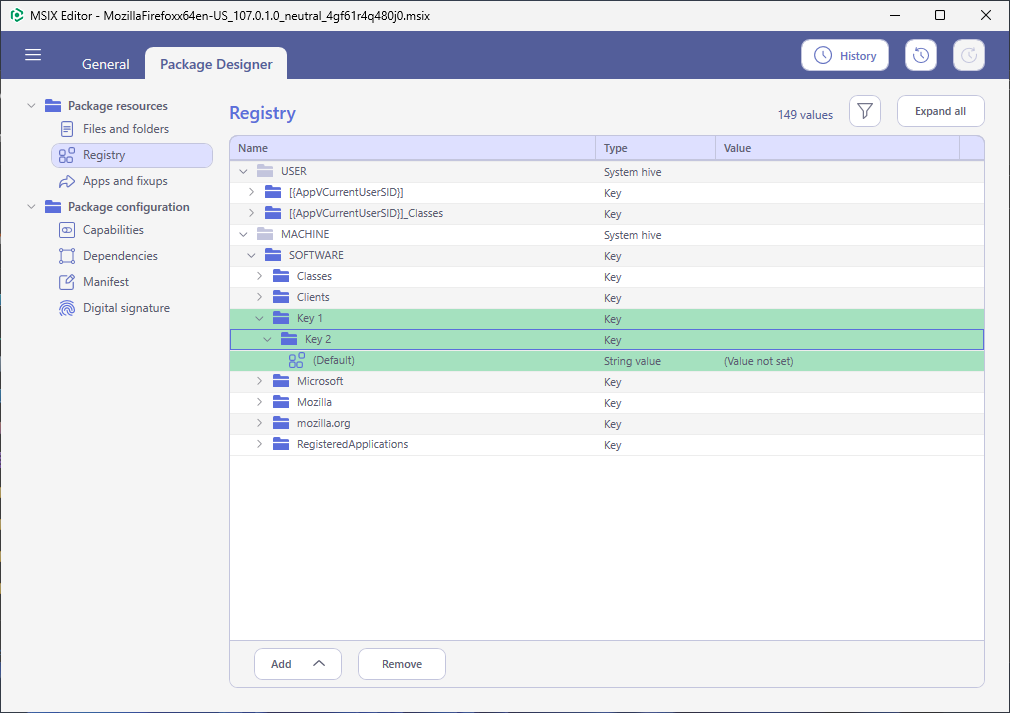The width and height of the screenshot is (1010, 713).
Task: Click the redo clock icon button
Action: 969,55
